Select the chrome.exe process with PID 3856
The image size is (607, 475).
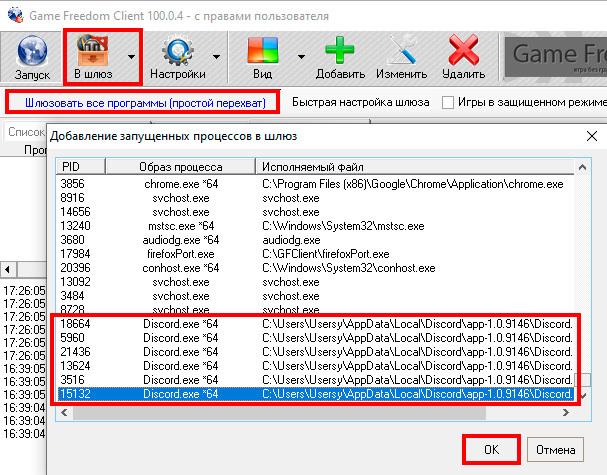pyautogui.click(x=316, y=184)
